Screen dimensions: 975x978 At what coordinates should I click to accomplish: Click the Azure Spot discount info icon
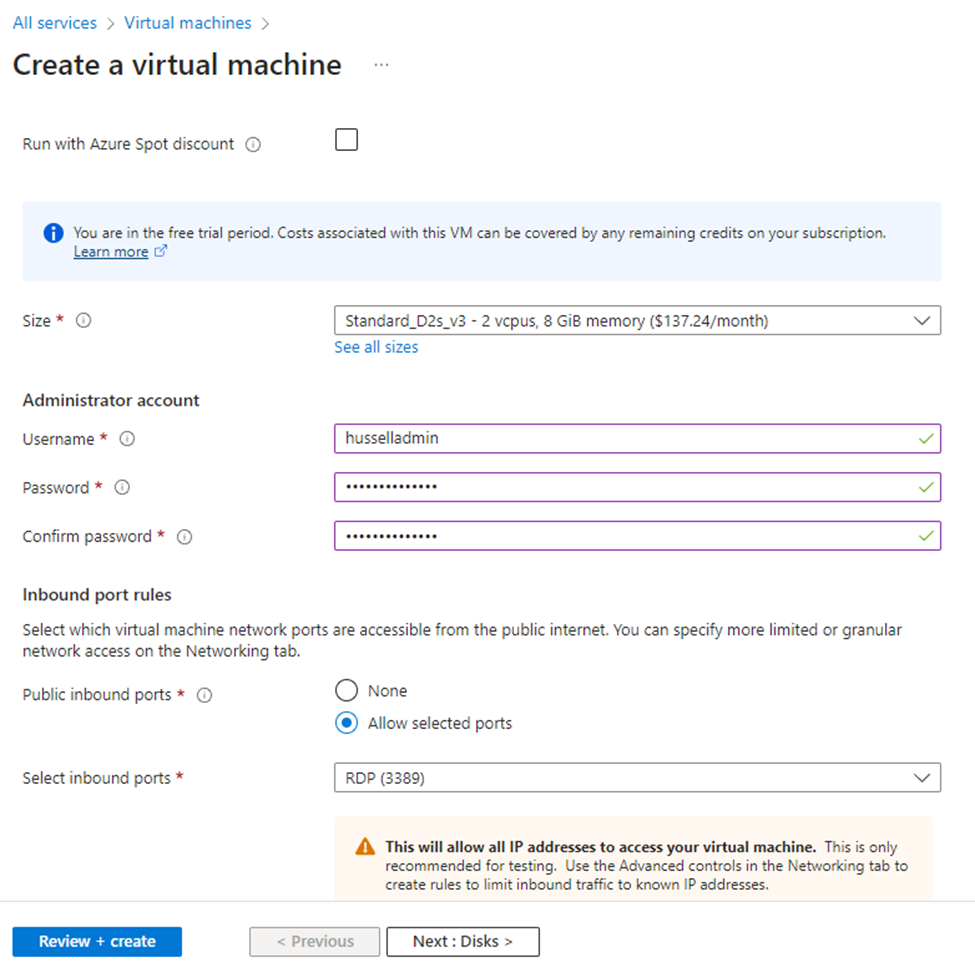point(253,144)
